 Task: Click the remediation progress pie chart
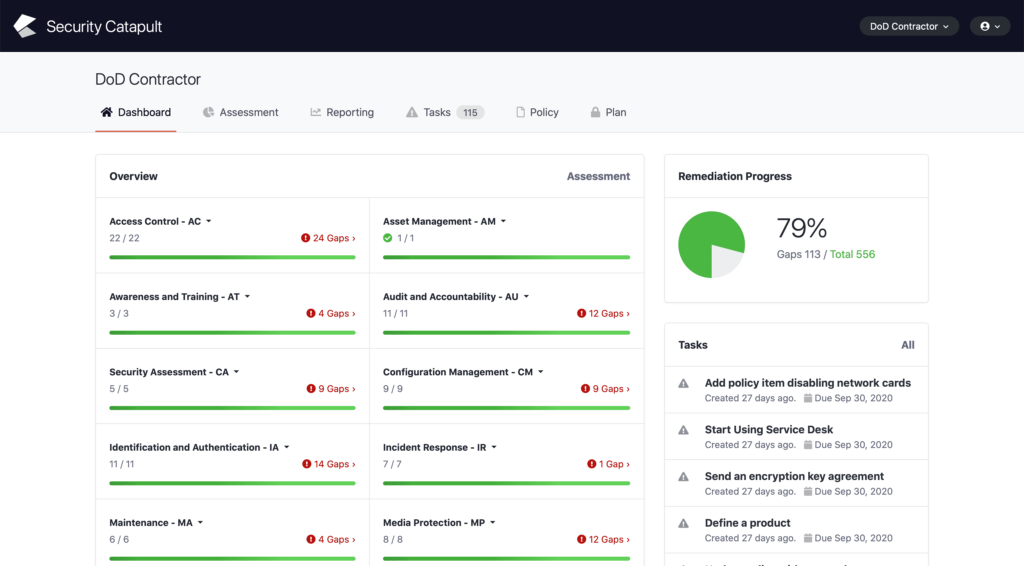(x=711, y=245)
